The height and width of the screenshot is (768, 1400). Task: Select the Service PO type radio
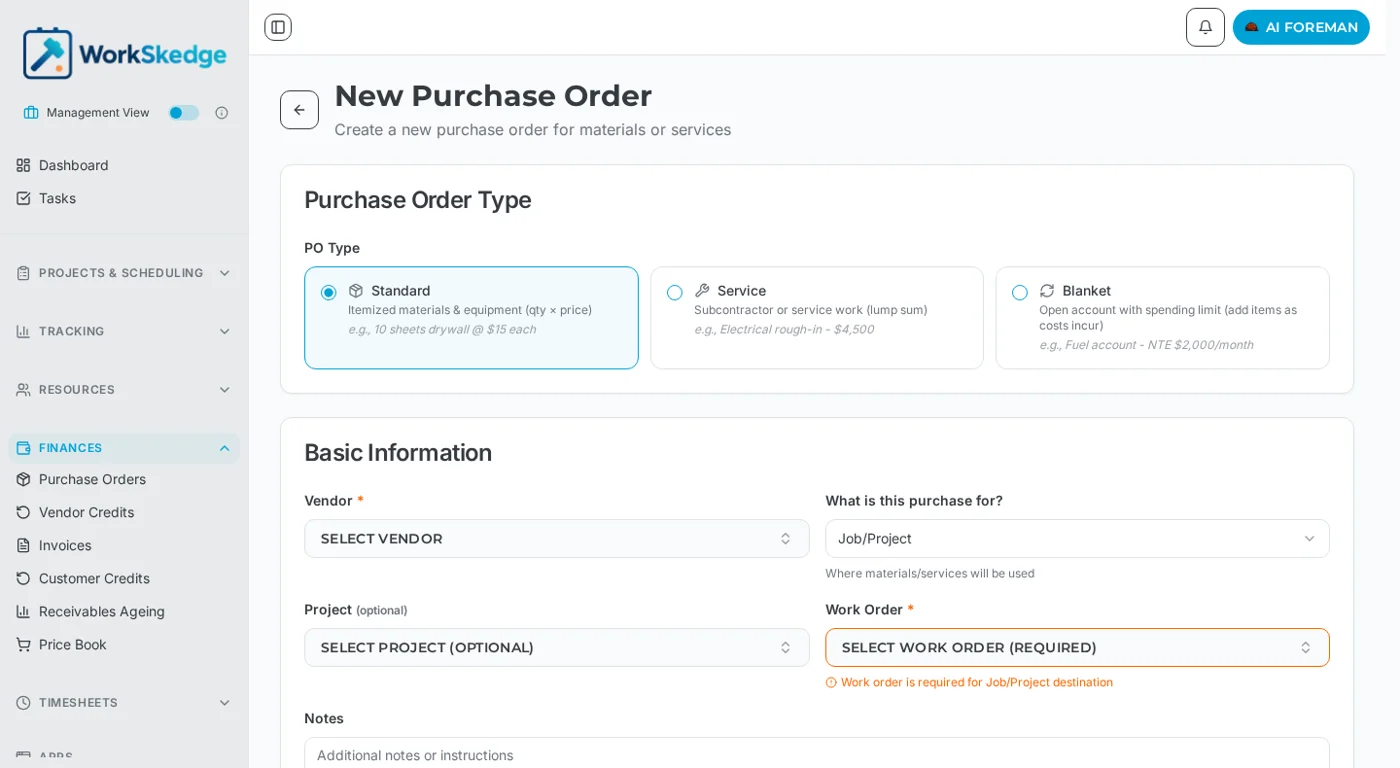coord(675,293)
